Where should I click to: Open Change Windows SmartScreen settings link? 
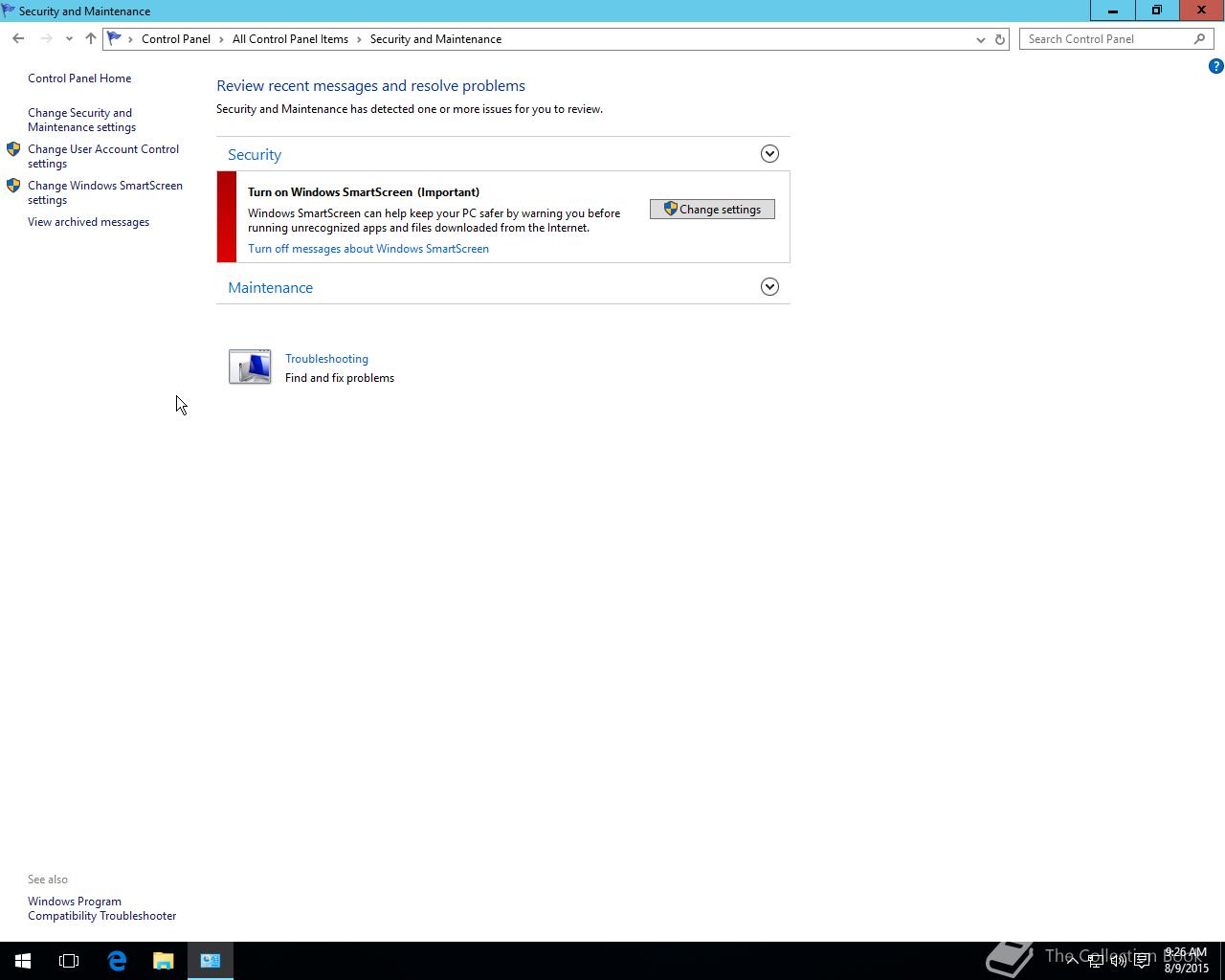105,192
